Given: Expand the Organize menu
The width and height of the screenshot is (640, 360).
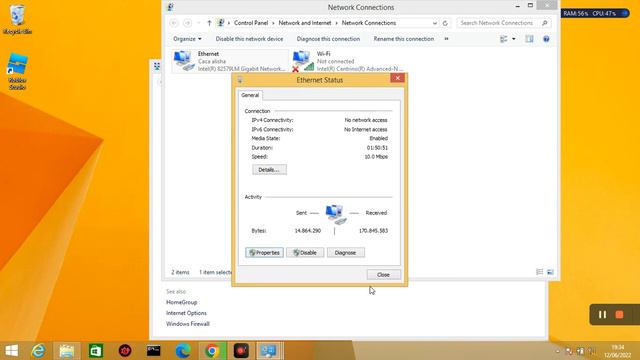Looking at the screenshot, I should point(187,39).
